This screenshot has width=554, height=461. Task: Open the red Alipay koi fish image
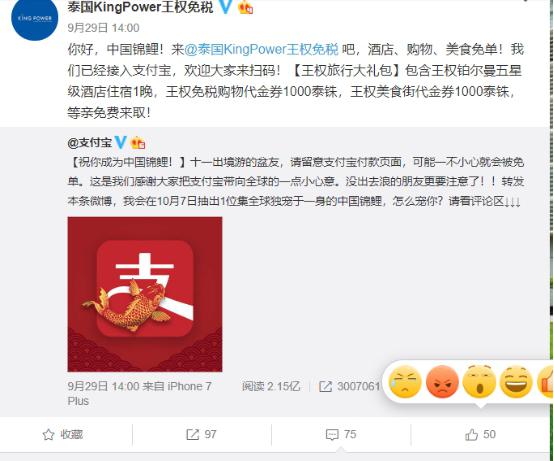(145, 294)
